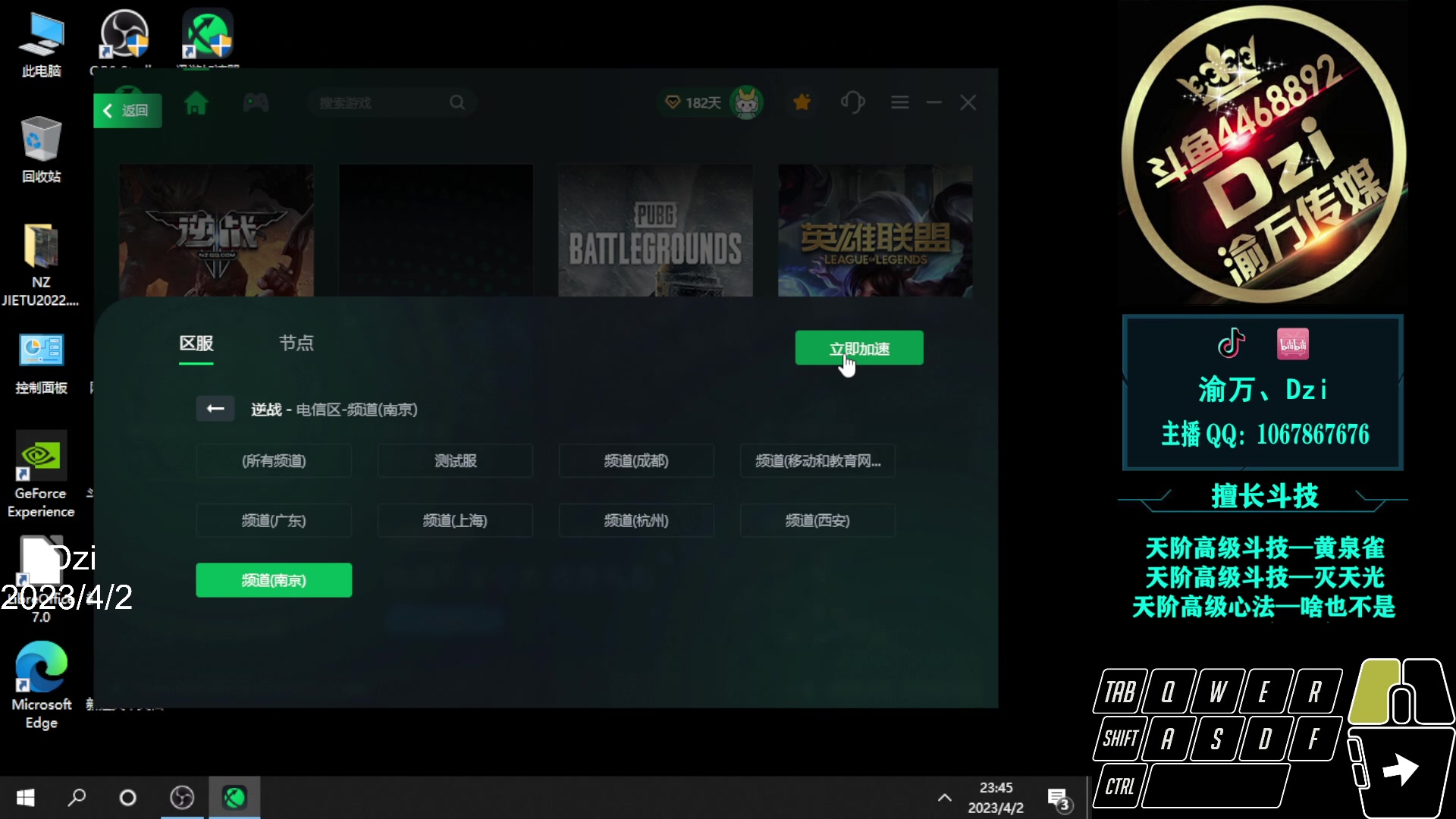This screenshot has height=819, width=1456.
Task: Click the left arrow back to region list
Action: pos(215,409)
